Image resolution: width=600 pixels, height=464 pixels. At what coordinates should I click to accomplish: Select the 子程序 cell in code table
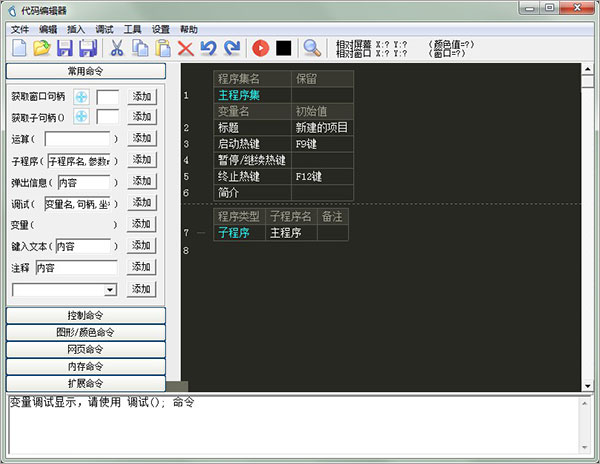coord(233,233)
